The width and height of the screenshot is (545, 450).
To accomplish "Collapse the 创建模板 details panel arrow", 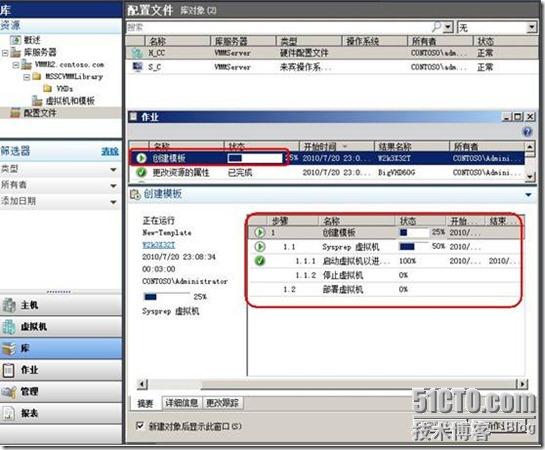I will tap(529, 195).
